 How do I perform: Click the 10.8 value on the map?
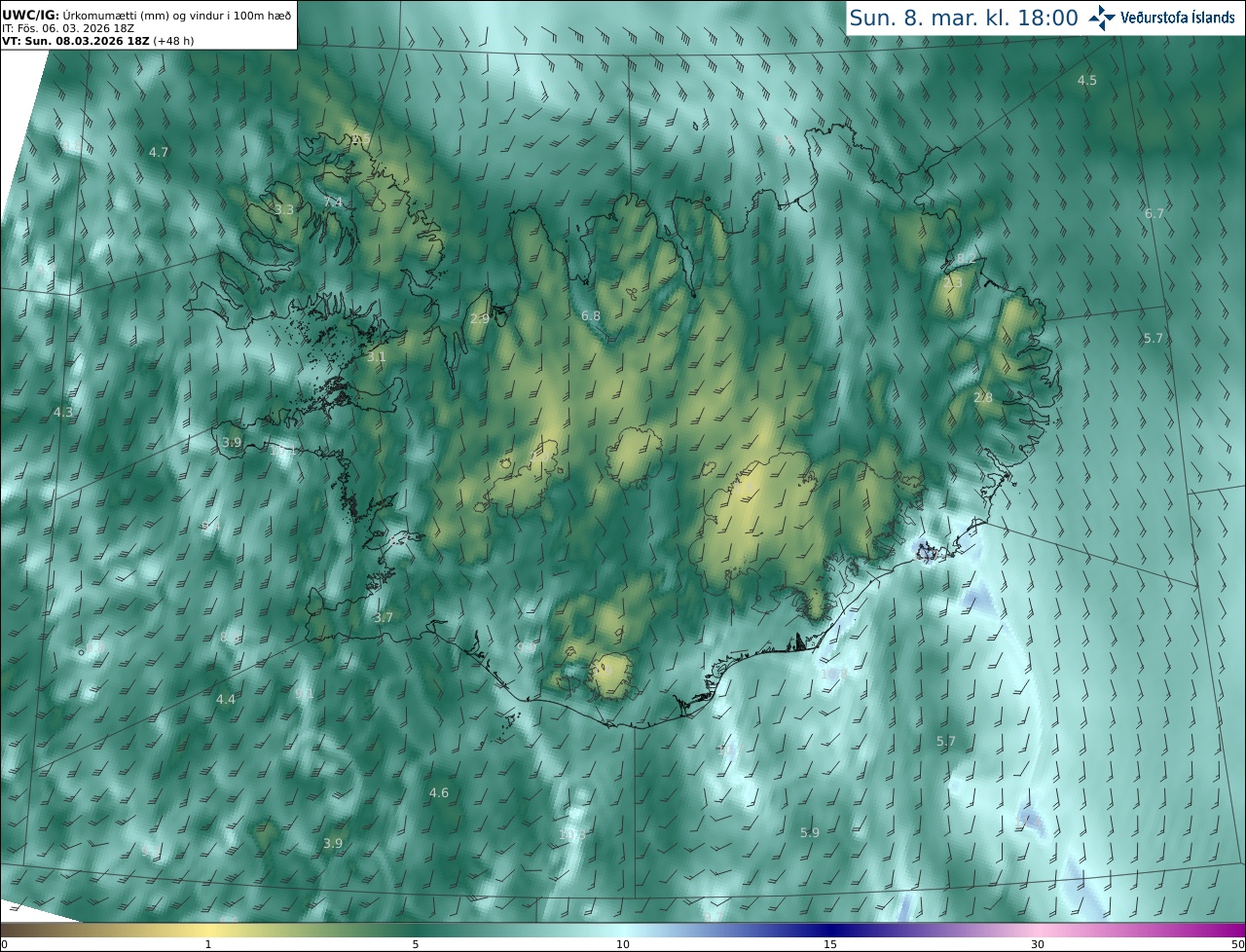pyautogui.click(x=833, y=673)
